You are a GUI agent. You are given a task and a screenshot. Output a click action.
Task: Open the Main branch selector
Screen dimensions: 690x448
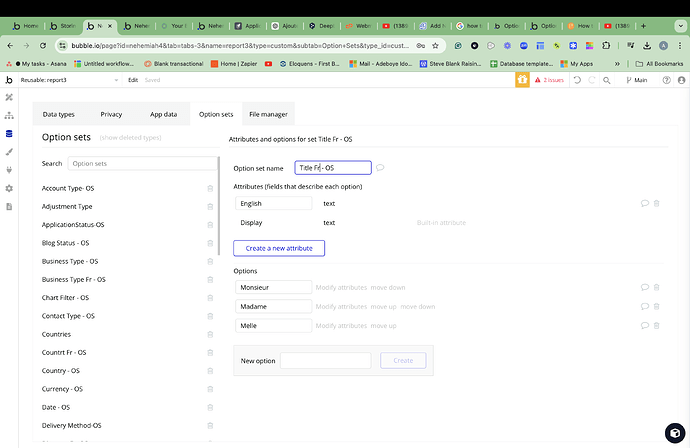pos(636,80)
